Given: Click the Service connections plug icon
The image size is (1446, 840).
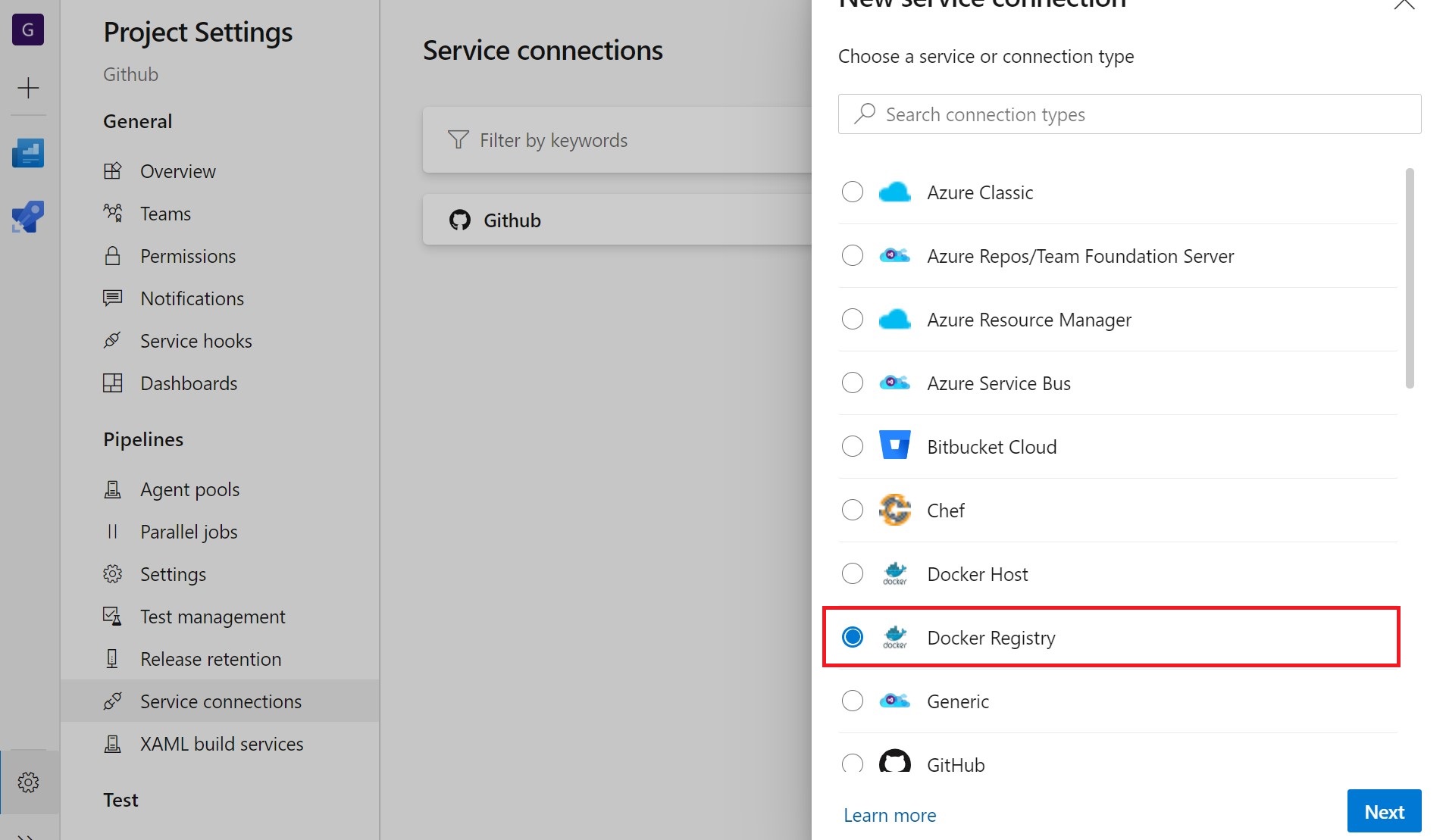Looking at the screenshot, I should pos(112,701).
